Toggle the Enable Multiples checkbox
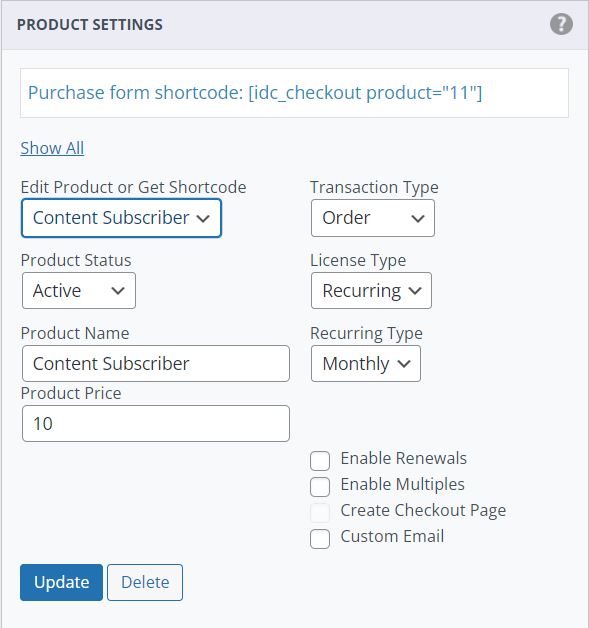This screenshot has width=589, height=628. [x=320, y=487]
